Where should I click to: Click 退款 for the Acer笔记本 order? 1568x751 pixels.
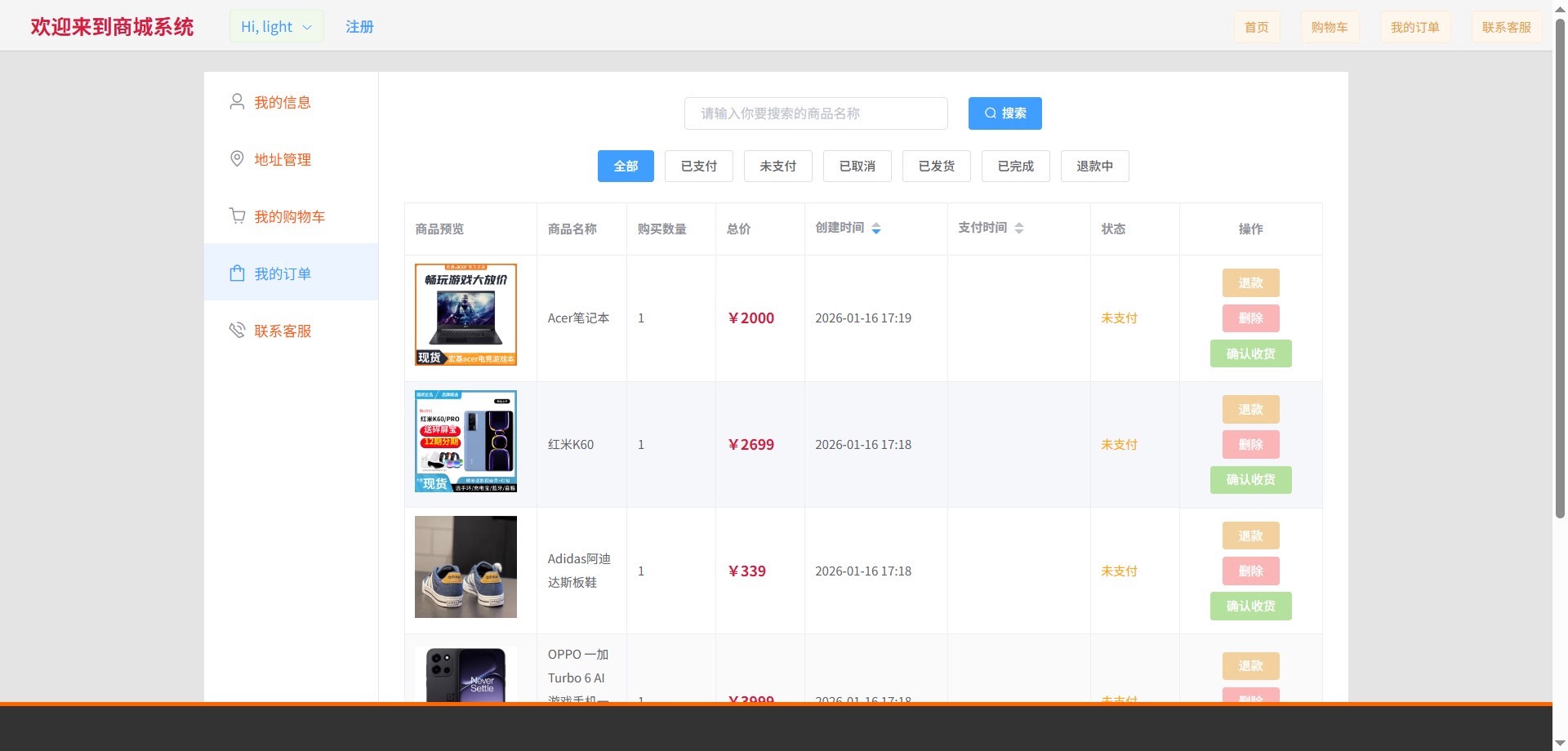(x=1251, y=283)
